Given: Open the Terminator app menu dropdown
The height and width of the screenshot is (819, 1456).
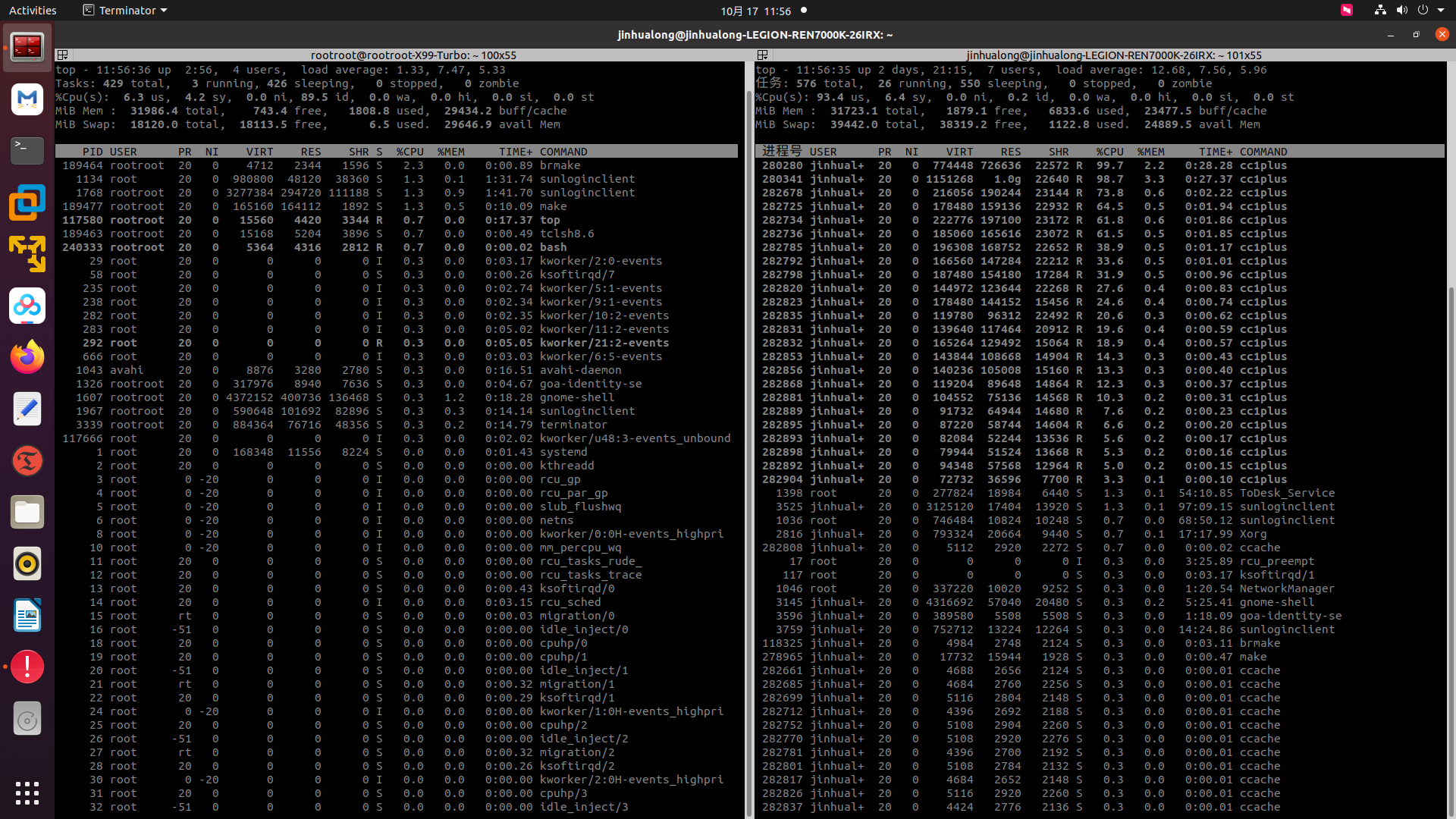Looking at the screenshot, I should pos(125,11).
